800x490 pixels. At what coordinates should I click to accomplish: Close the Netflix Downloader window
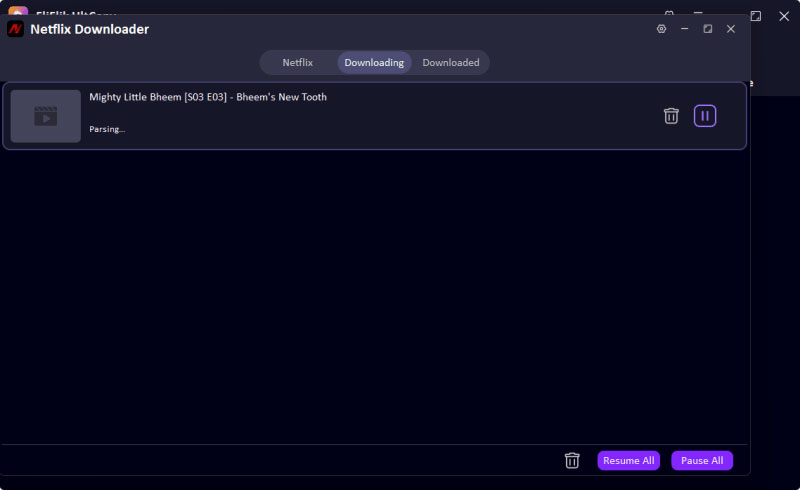(731, 29)
